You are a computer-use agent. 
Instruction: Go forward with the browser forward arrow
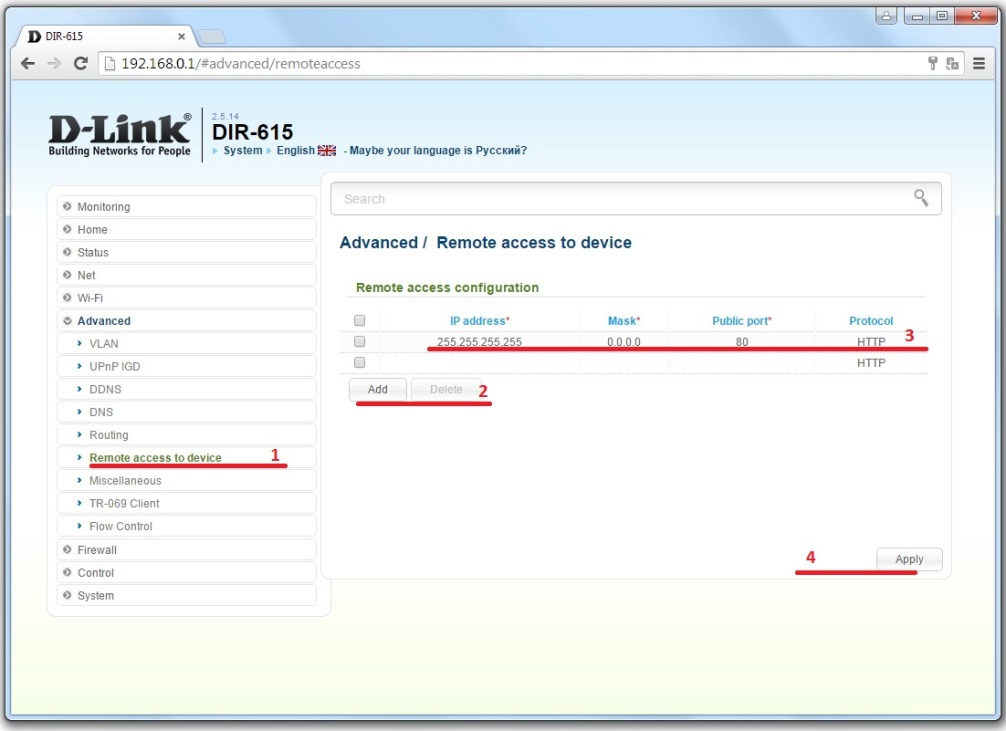click(55, 64)
